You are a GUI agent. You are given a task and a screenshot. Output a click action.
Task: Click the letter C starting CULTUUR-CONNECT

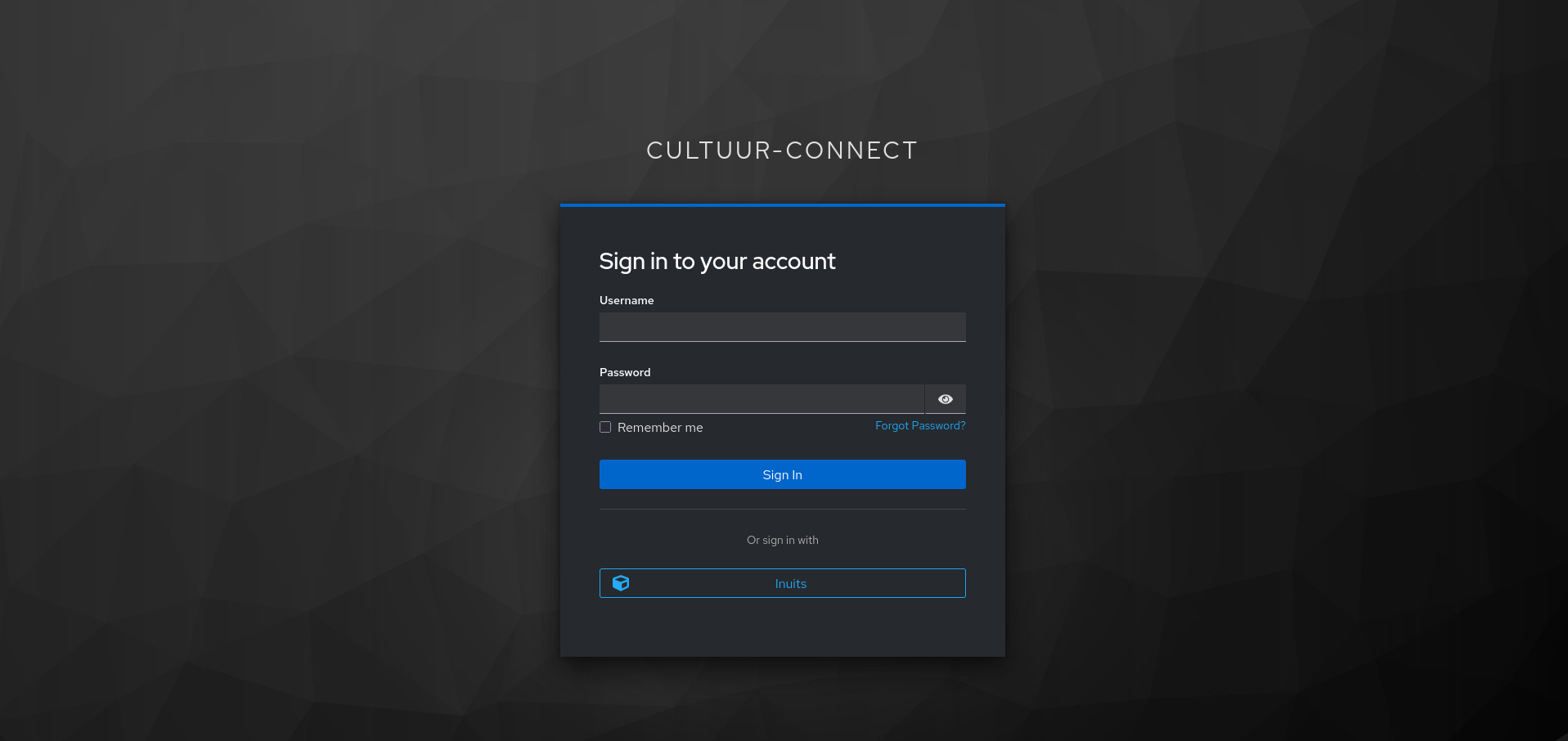point(655,150)
